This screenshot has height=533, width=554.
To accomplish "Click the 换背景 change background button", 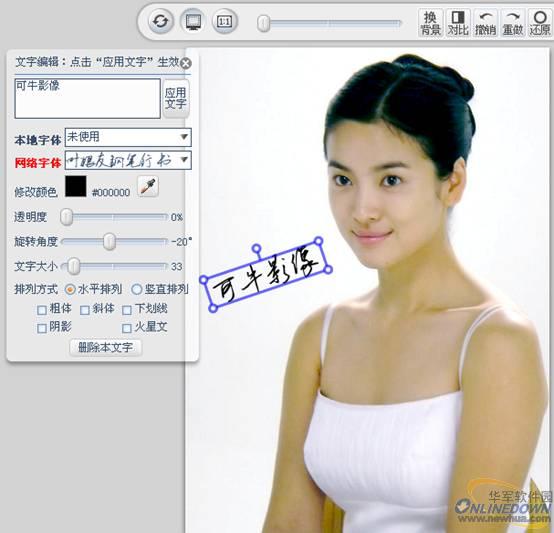I will (x=430, y=23).
